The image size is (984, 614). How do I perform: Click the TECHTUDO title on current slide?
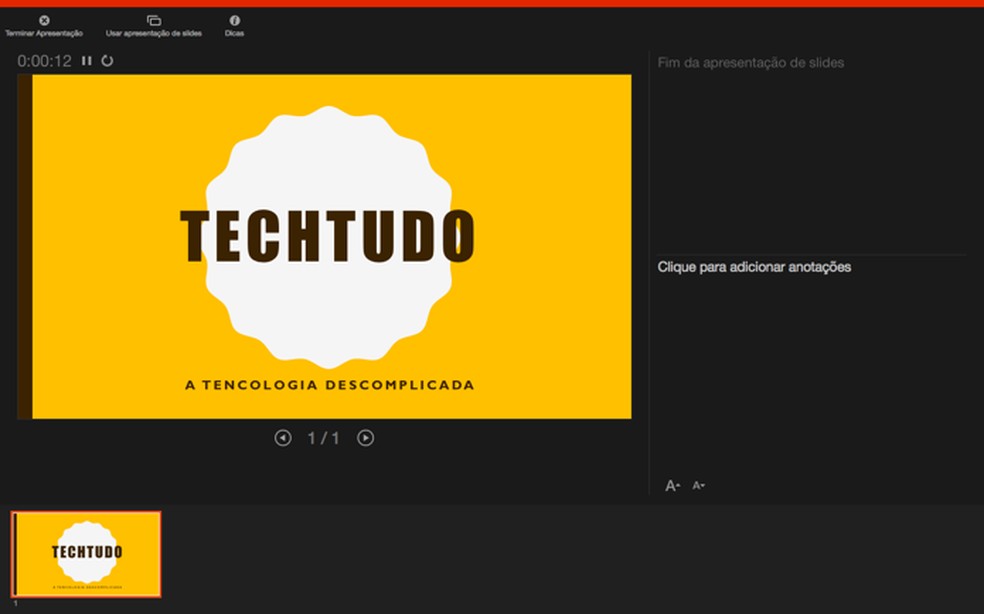point(328,236)
